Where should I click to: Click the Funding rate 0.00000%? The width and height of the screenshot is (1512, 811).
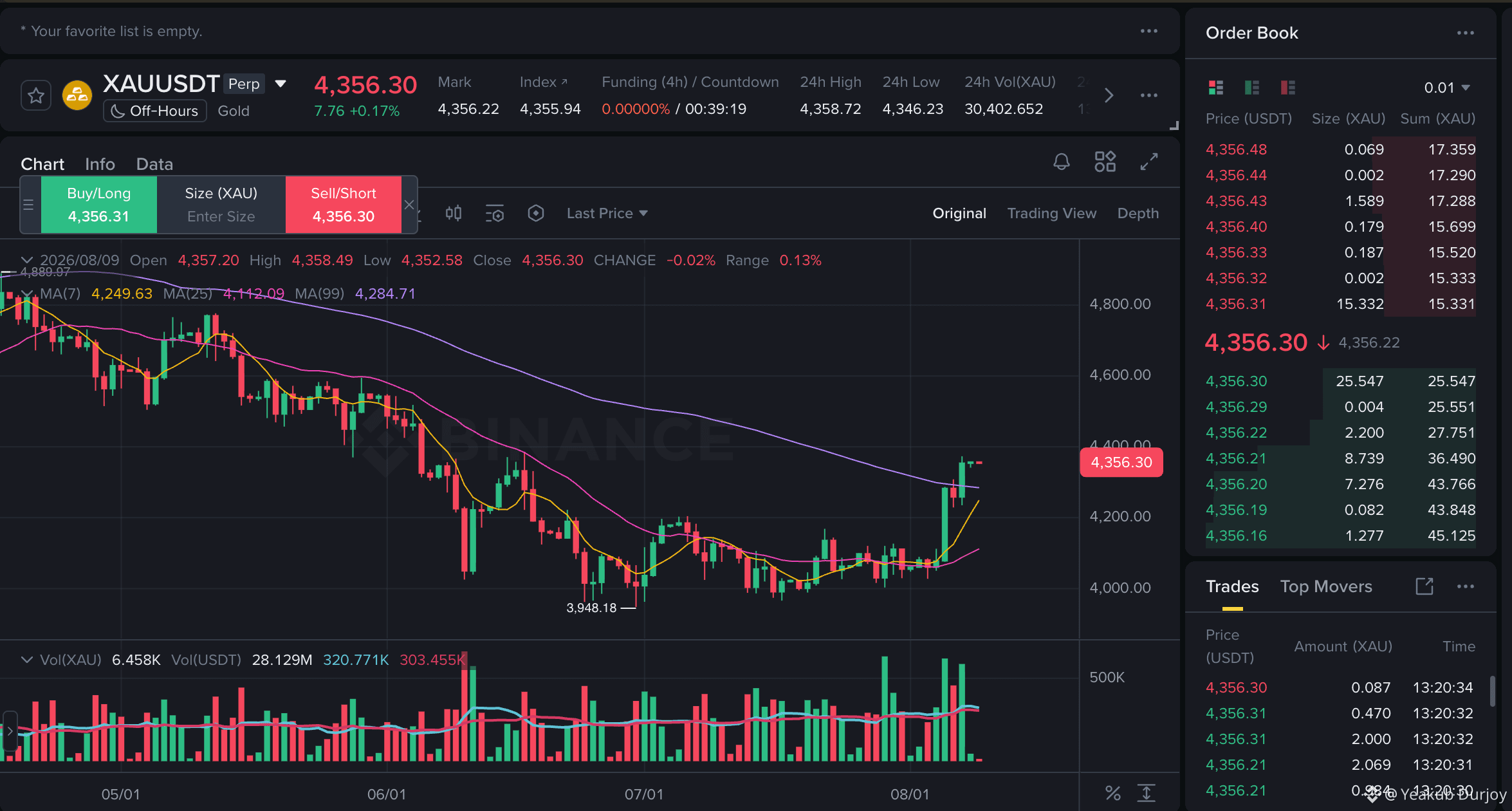tap(636, 109)
